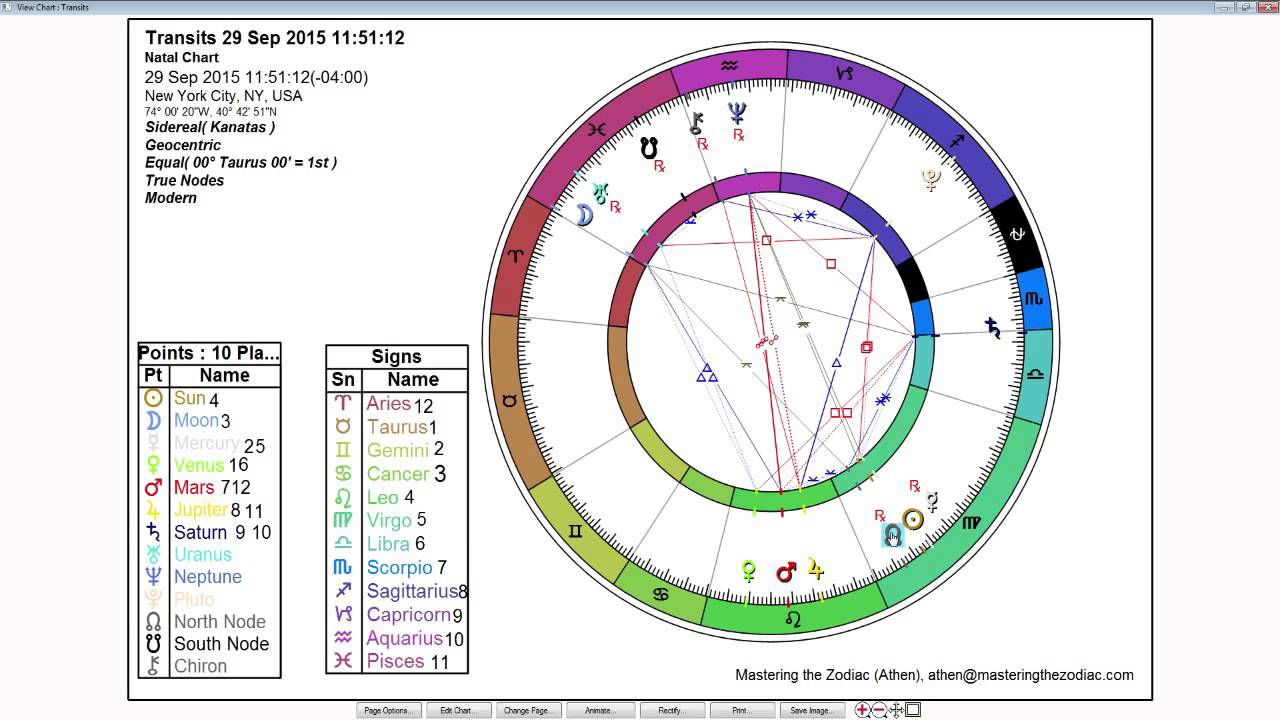This screenshot has height=720, width=1280.
Task: Select the Mercury glyph in the chart wheel
Action: pos(933,501)
